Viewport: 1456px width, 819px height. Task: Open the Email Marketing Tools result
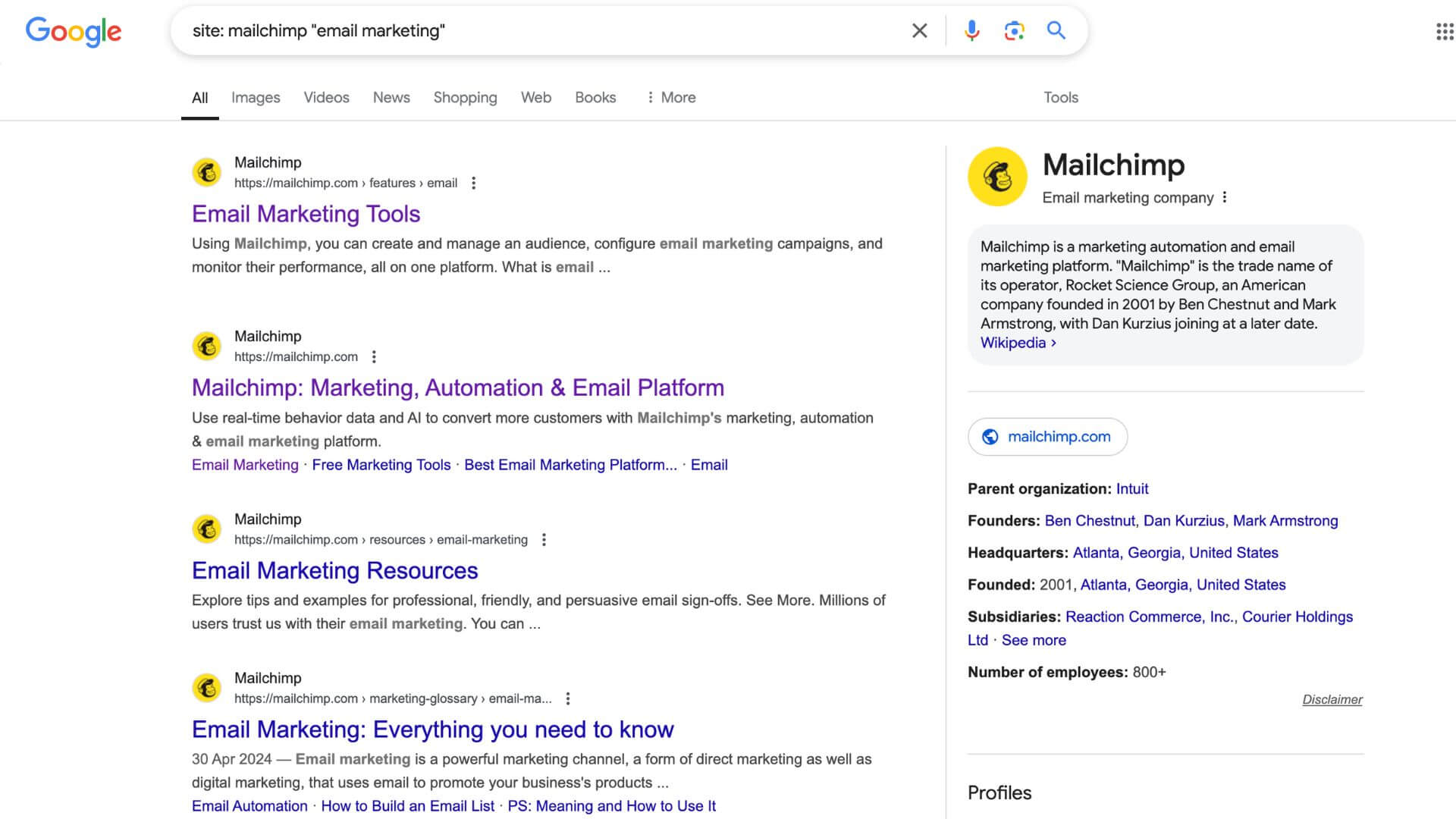(x=306, y=214)
